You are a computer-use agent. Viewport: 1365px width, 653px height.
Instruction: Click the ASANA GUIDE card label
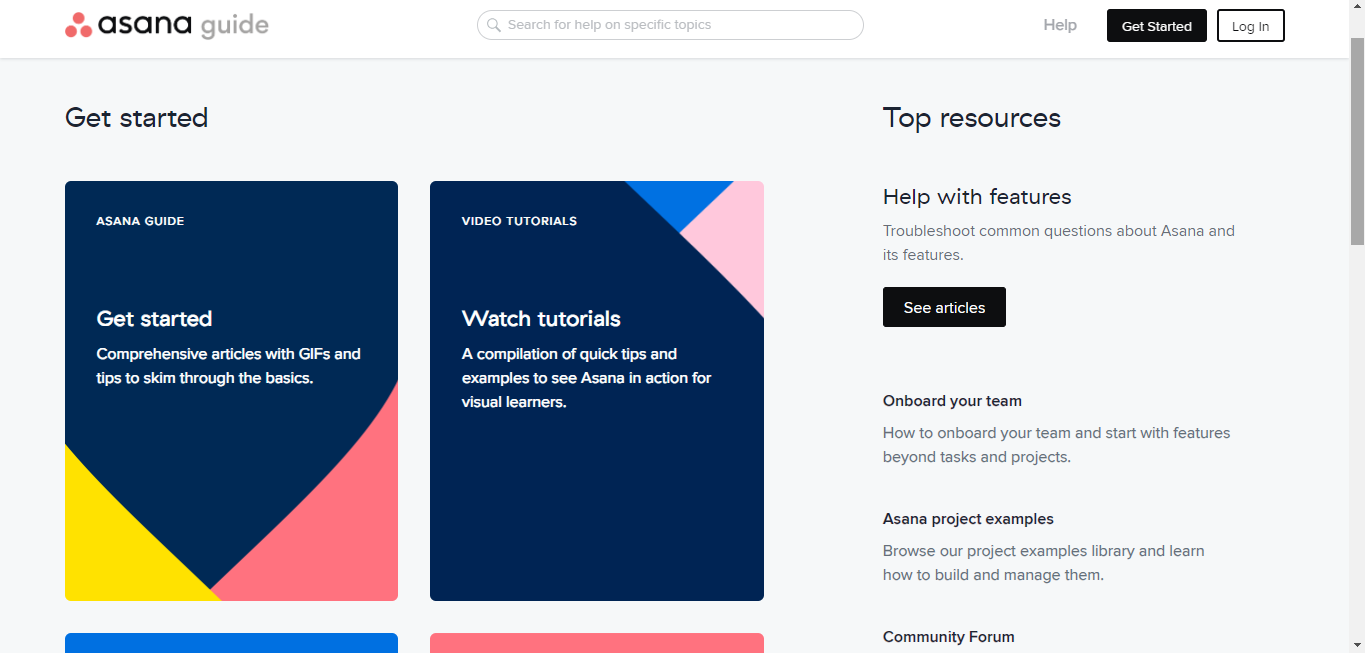[x=140, y=221]
